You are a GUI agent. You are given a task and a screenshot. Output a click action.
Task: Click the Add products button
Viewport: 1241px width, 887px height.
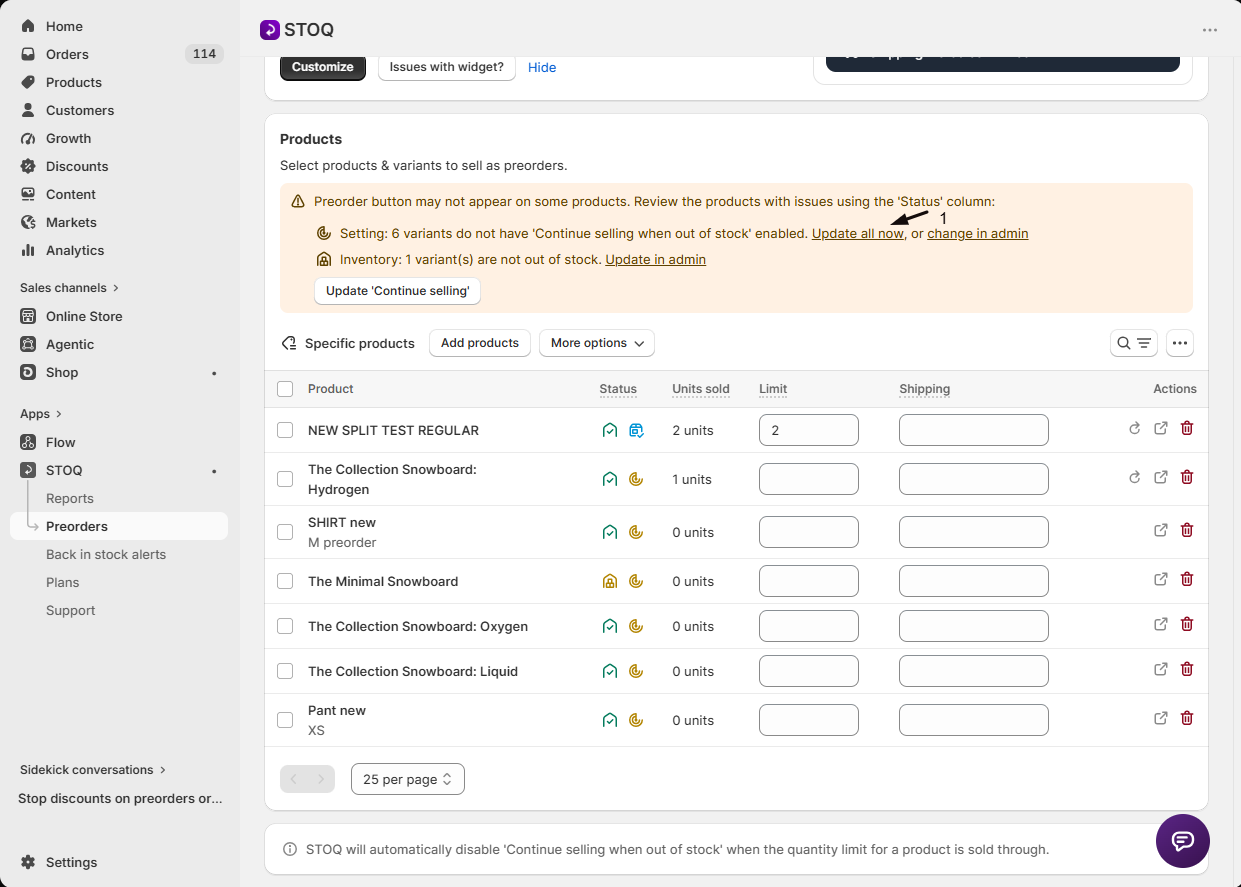pos(480,343)
